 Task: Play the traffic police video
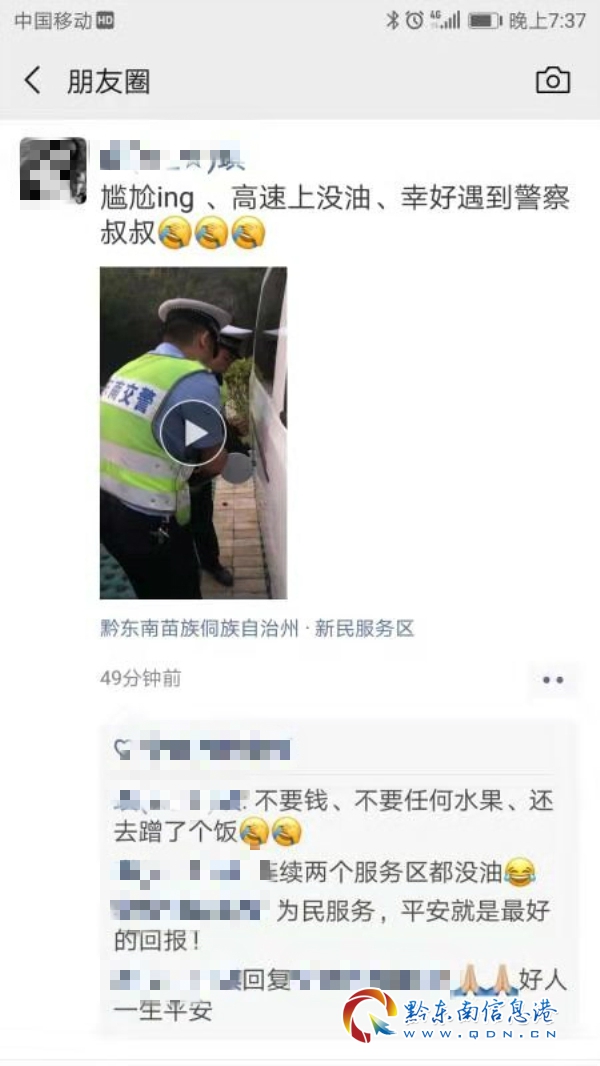tap(193, 432)
